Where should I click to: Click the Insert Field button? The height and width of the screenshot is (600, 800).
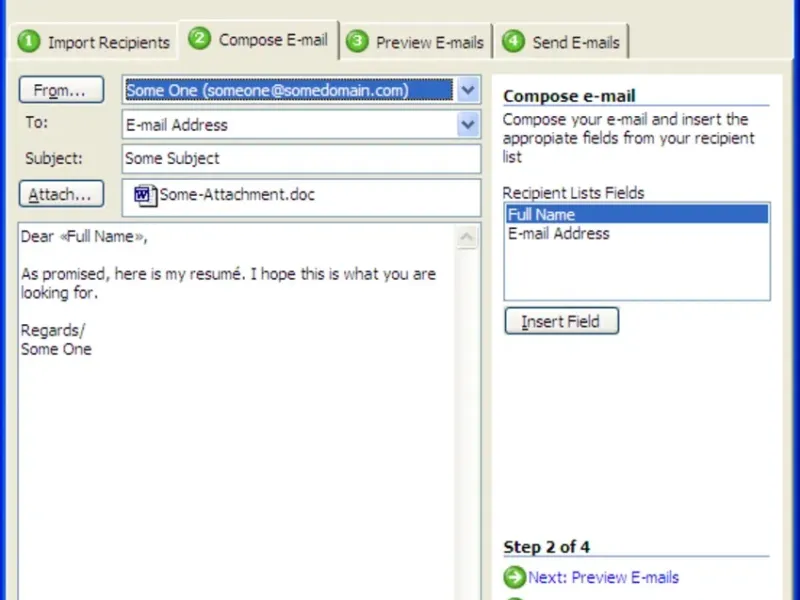(561, 321)
